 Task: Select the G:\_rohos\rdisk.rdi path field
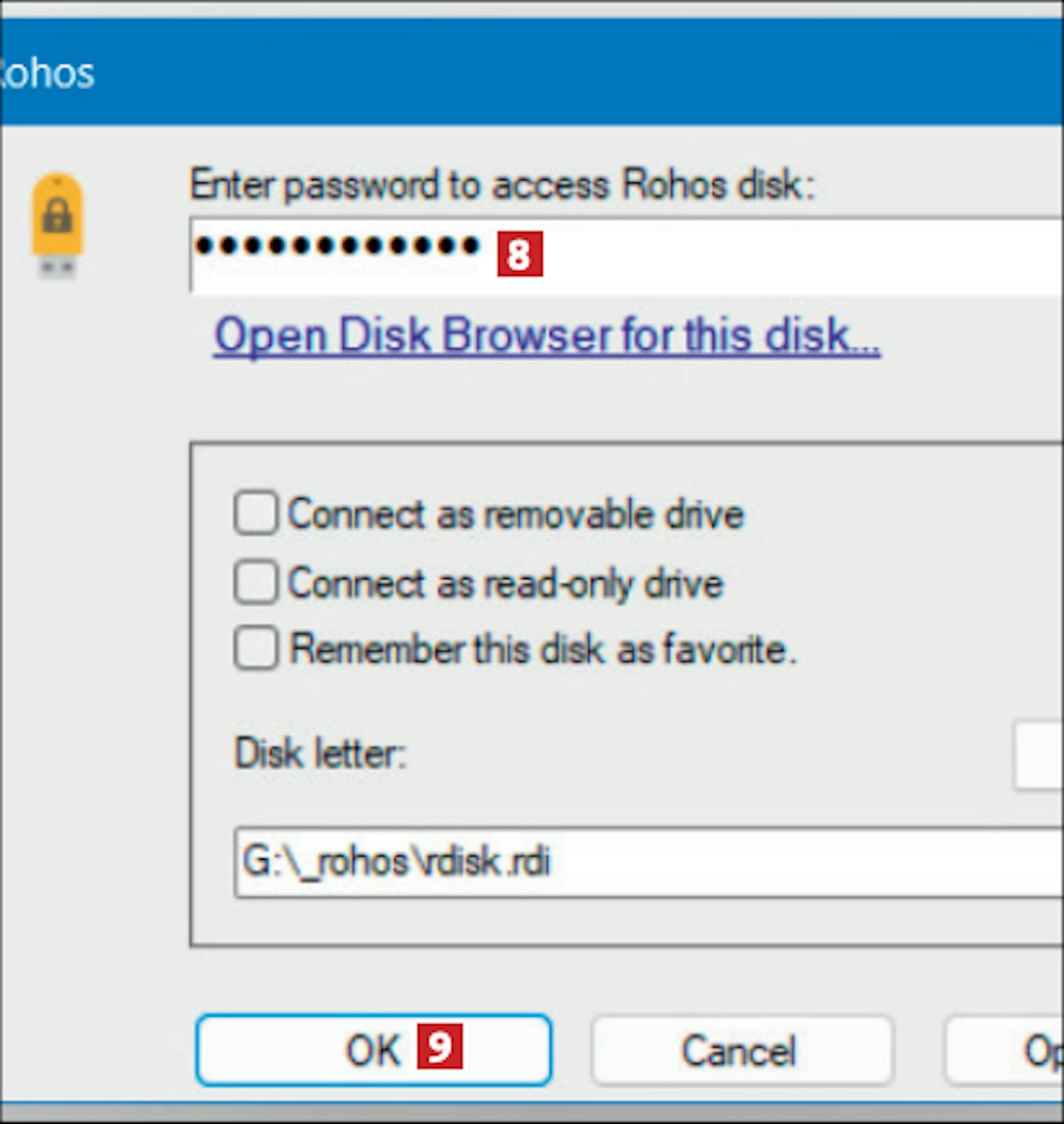pos(649,862)
